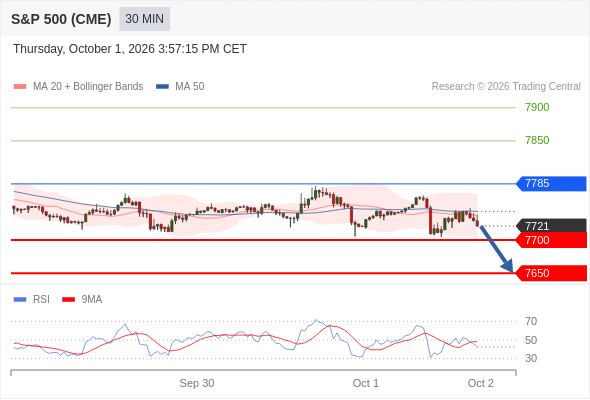
Task: Click the 7900 resistance level label
Action: pyautogui.click(x=537, y=107)
